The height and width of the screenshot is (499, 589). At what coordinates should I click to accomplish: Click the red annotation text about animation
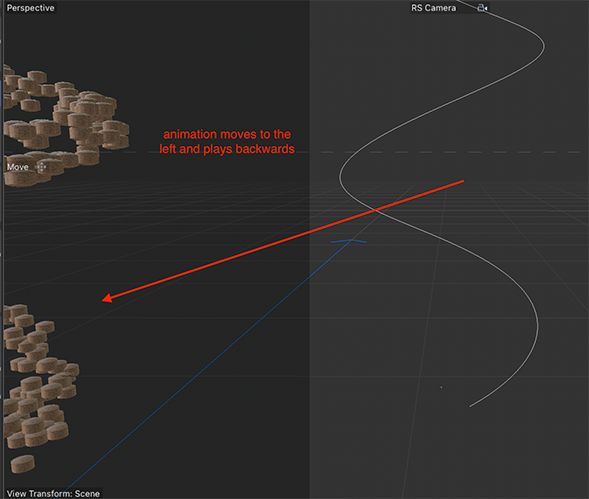pos(227,142)
